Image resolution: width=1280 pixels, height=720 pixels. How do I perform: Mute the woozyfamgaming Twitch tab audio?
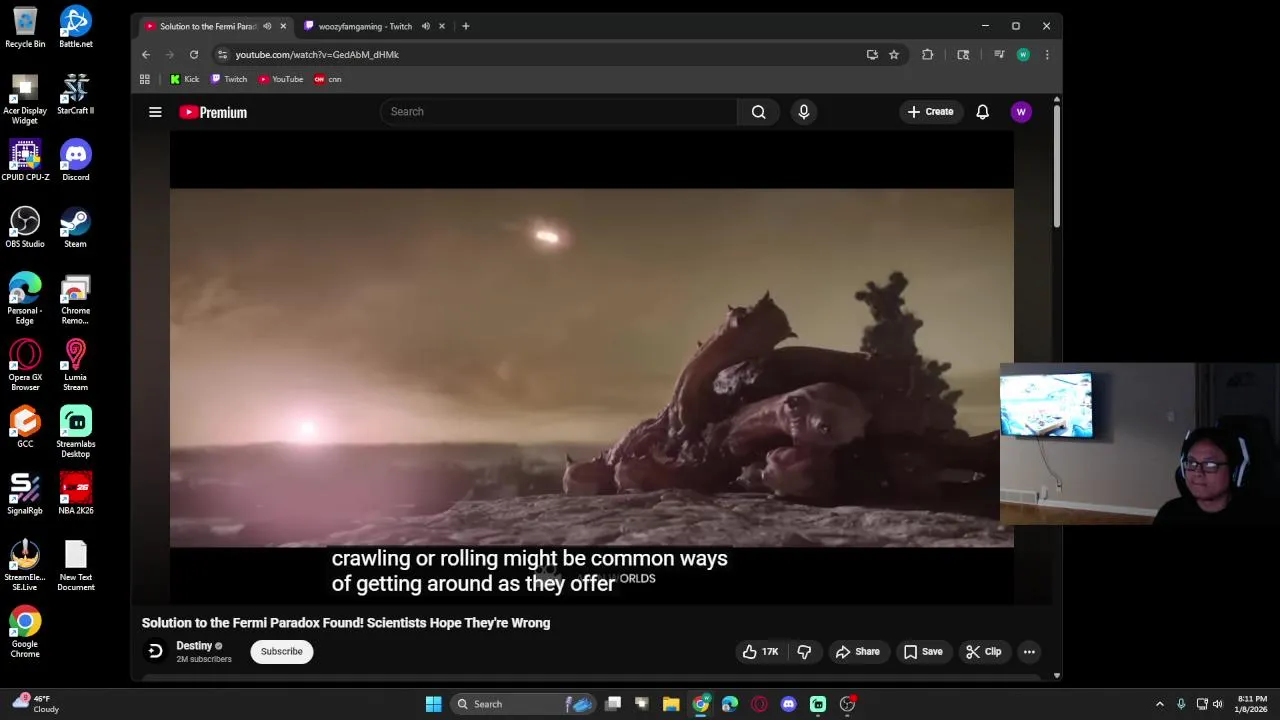(426, 26)
